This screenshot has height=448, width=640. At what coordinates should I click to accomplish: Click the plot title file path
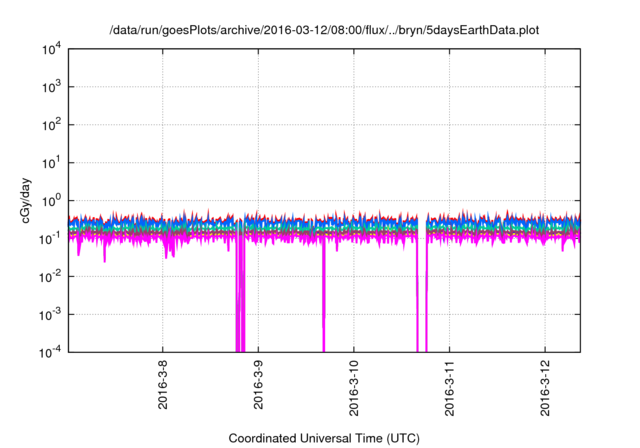324,31
